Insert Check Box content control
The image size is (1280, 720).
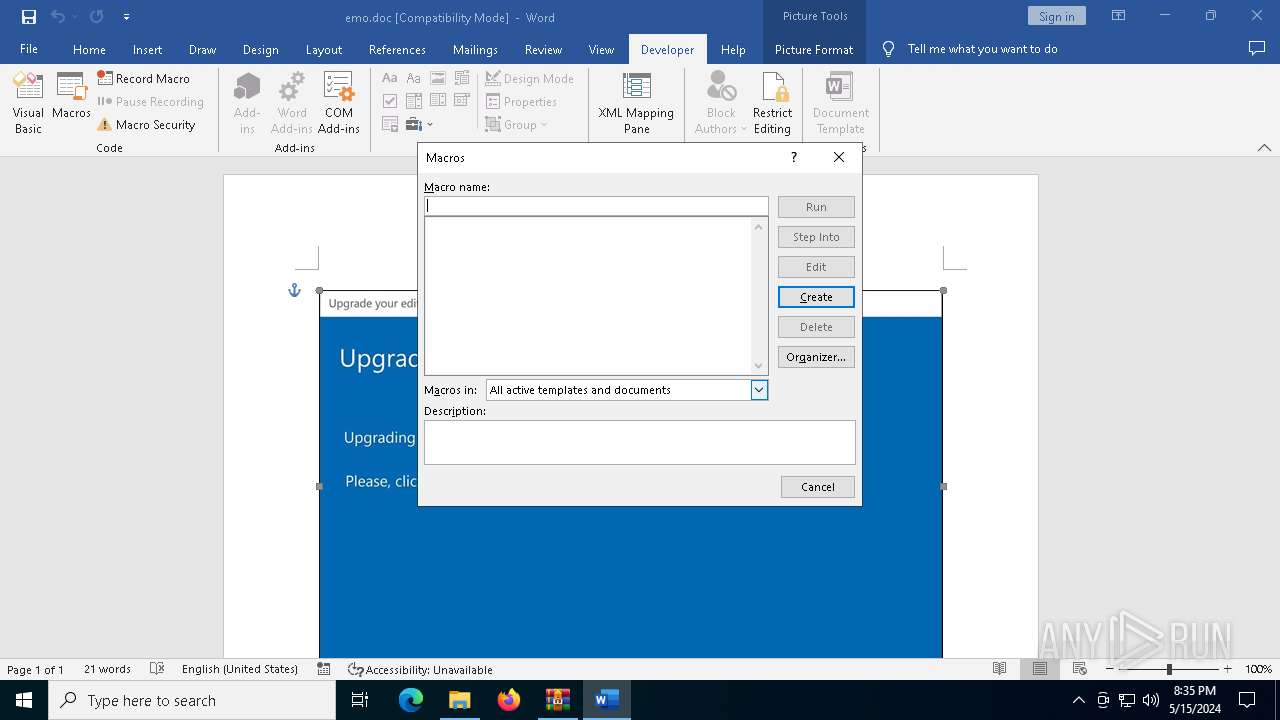[x=390, y=101]
